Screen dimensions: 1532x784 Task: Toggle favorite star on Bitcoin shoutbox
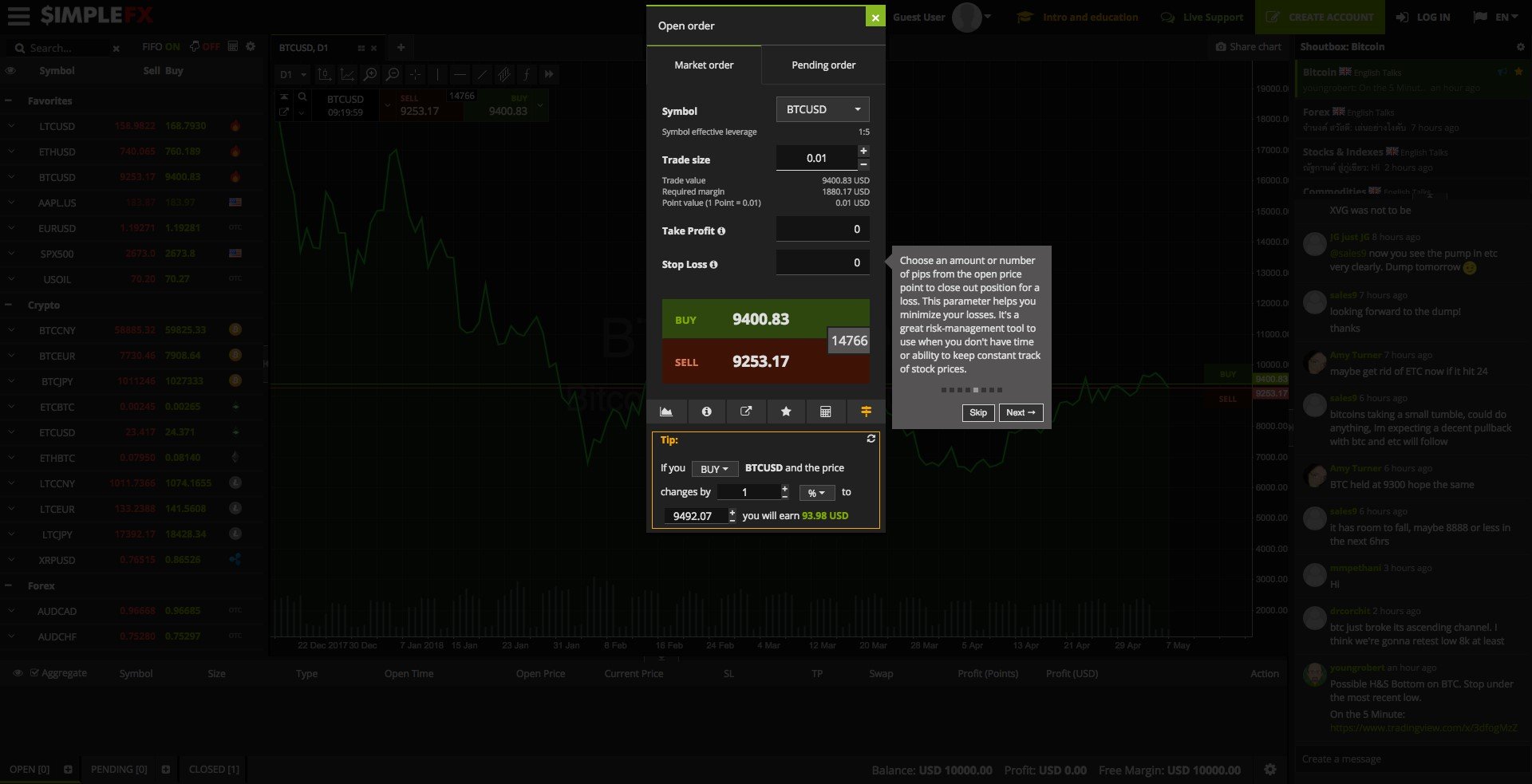pos(1519,72)
